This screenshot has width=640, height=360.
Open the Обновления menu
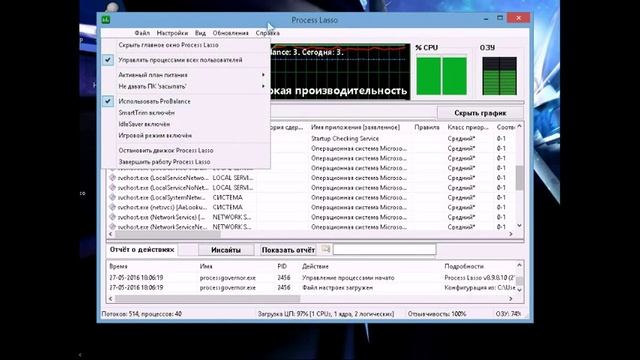click(x=230, y=33)
